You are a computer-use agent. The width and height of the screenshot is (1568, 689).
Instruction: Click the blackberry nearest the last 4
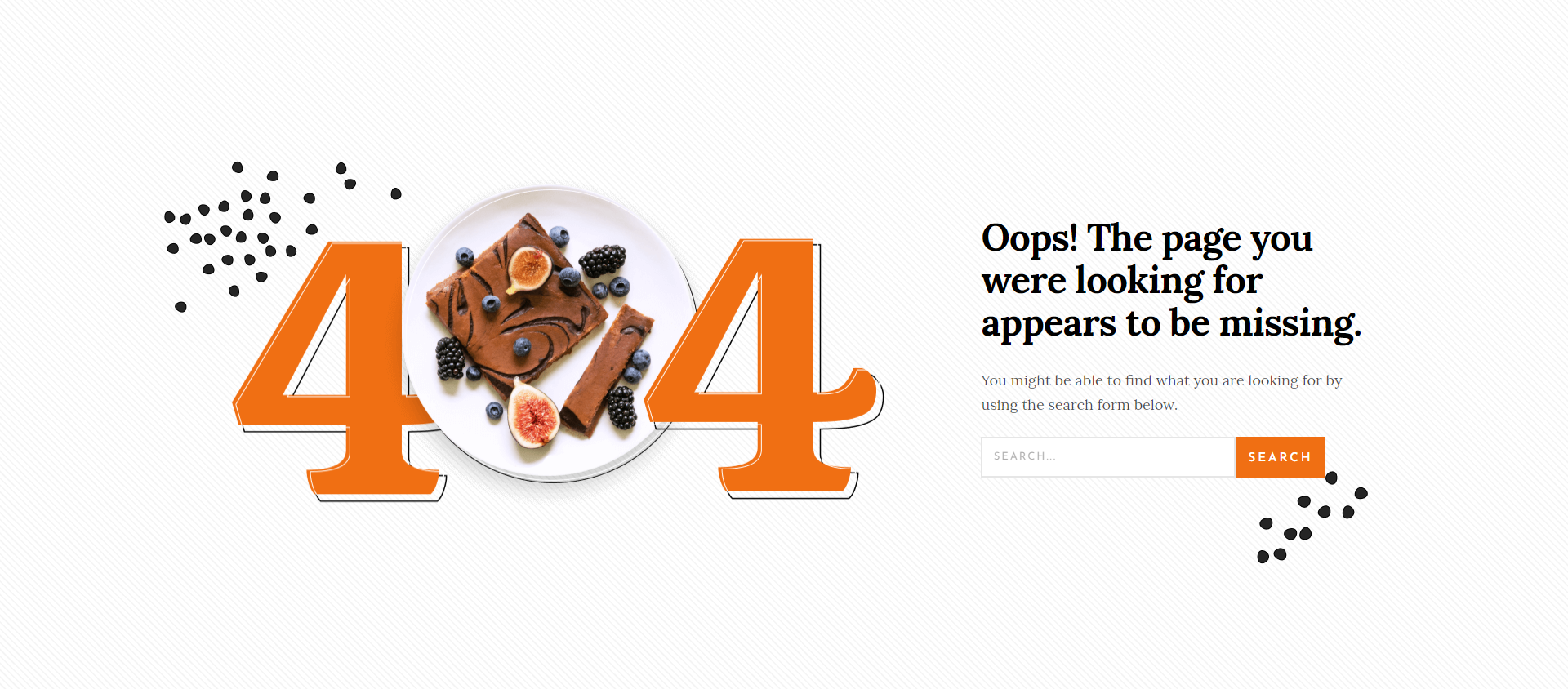click(x=622, y=408)
